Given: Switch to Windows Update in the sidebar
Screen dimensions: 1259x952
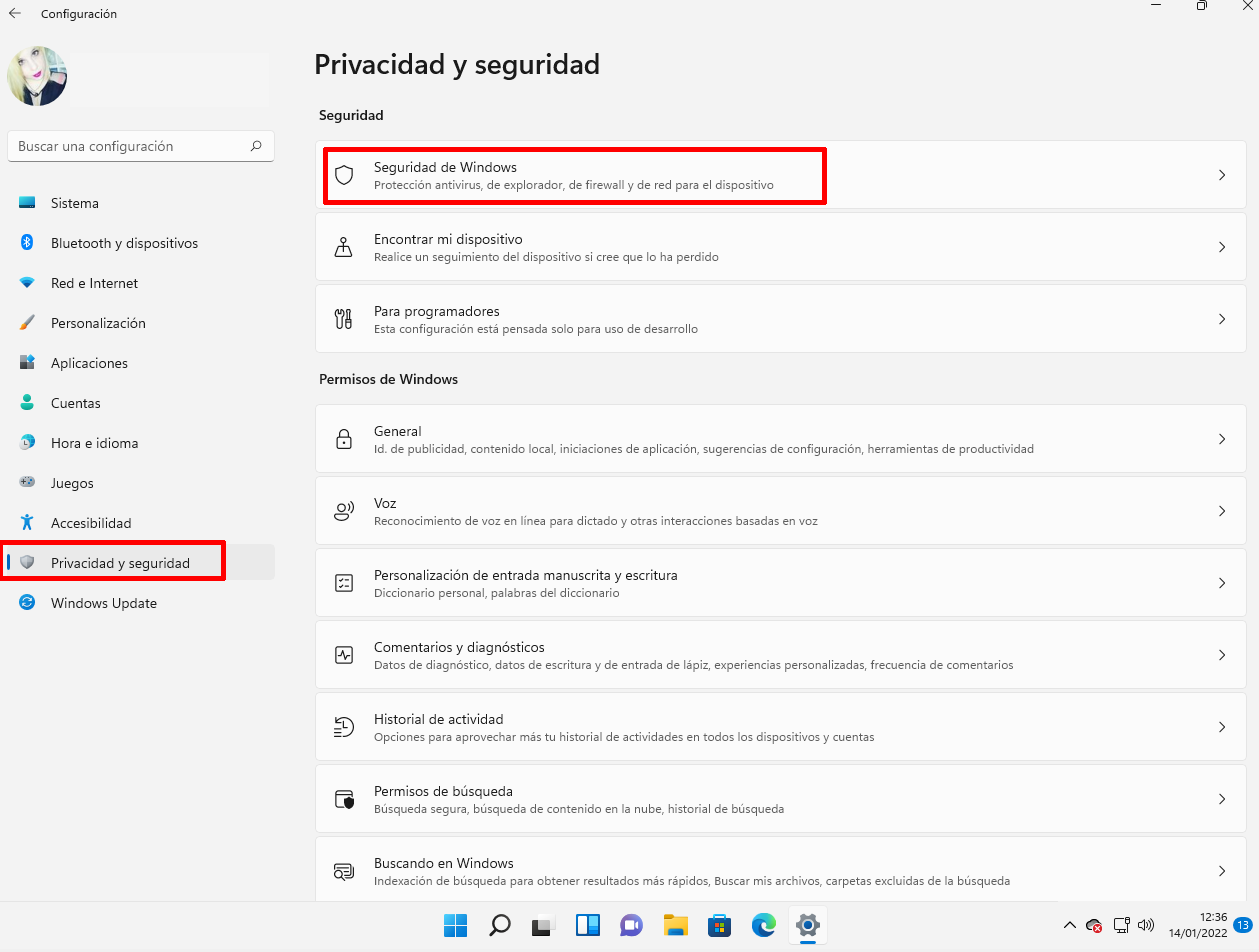Looking at the screenshot, I should pos(104,603).
